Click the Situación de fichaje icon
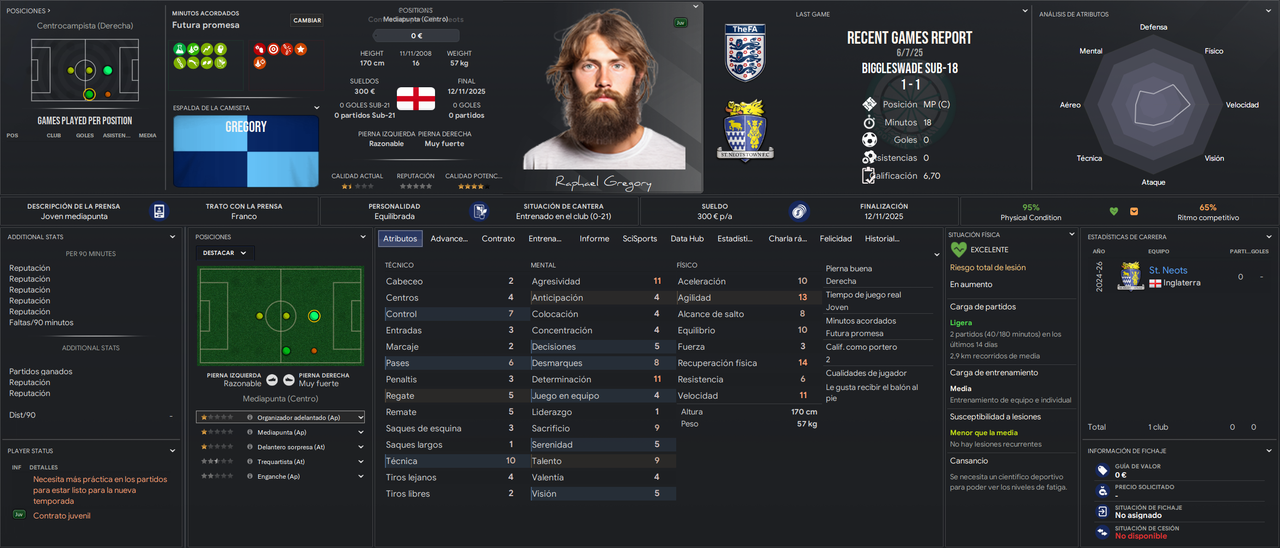This screenshot has width=1280, height=548. coord(1102,512)
